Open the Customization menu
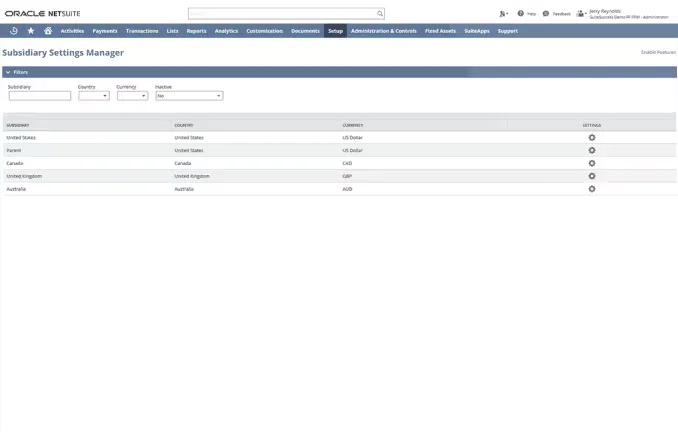Viewport: 678px width, 434px height. (264, 31)
